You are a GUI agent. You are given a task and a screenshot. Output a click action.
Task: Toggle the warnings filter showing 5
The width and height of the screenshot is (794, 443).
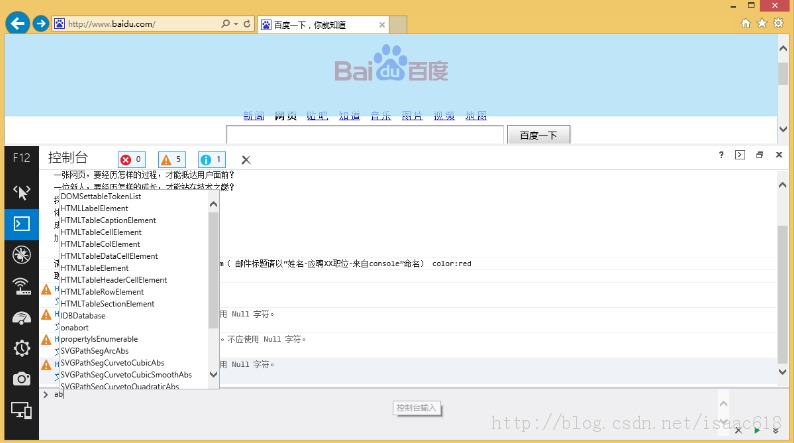172,159
